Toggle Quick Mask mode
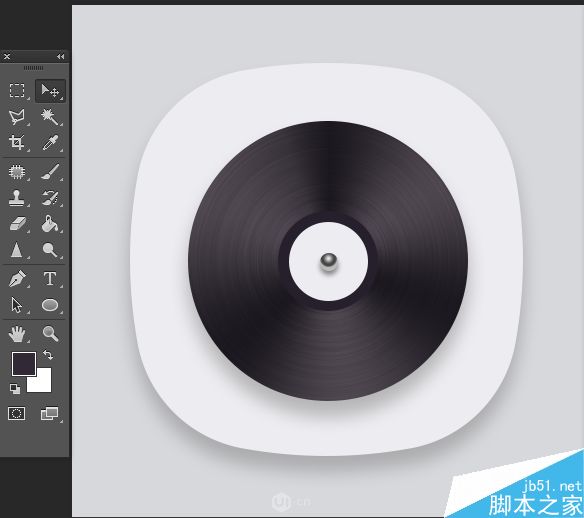 coord(17,413)
